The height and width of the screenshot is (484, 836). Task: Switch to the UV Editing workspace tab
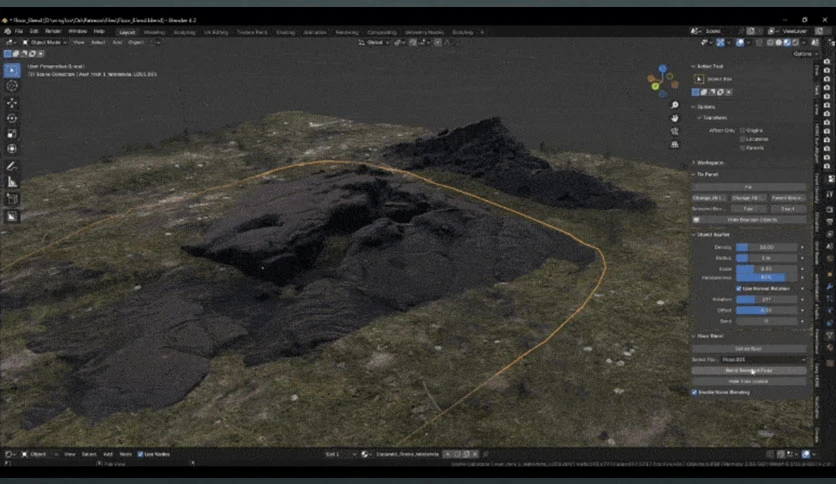pyautogui.click(x=214, y=32)
